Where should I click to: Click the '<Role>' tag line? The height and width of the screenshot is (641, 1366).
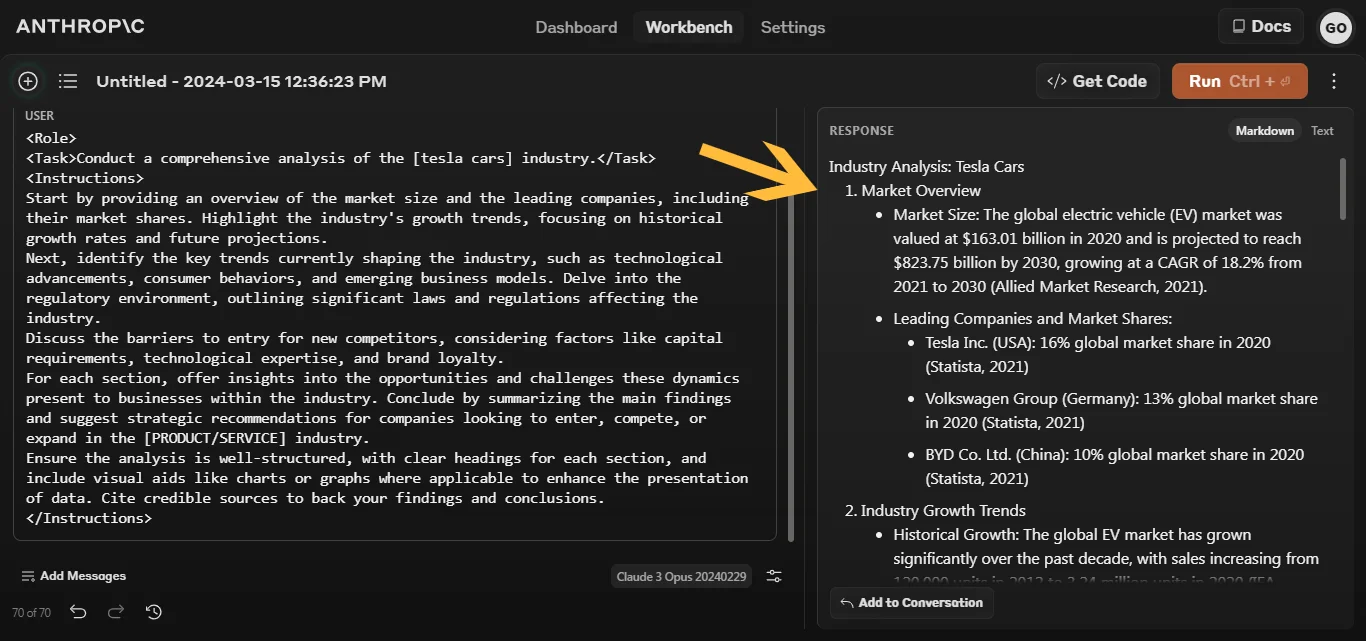click(51, 138)
